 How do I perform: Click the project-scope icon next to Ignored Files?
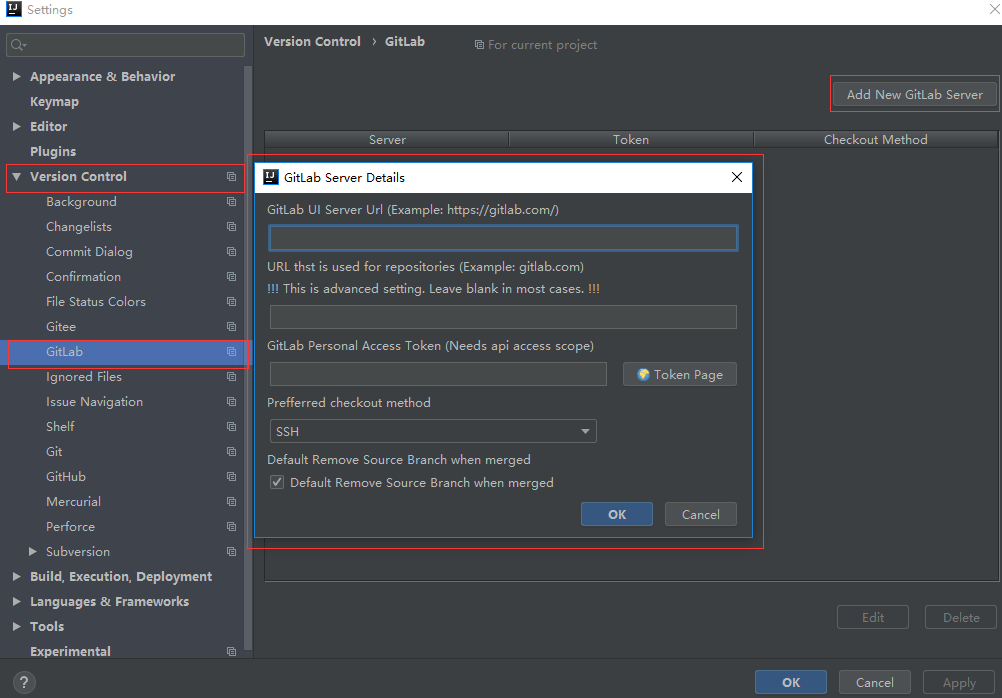pos(231,377)
